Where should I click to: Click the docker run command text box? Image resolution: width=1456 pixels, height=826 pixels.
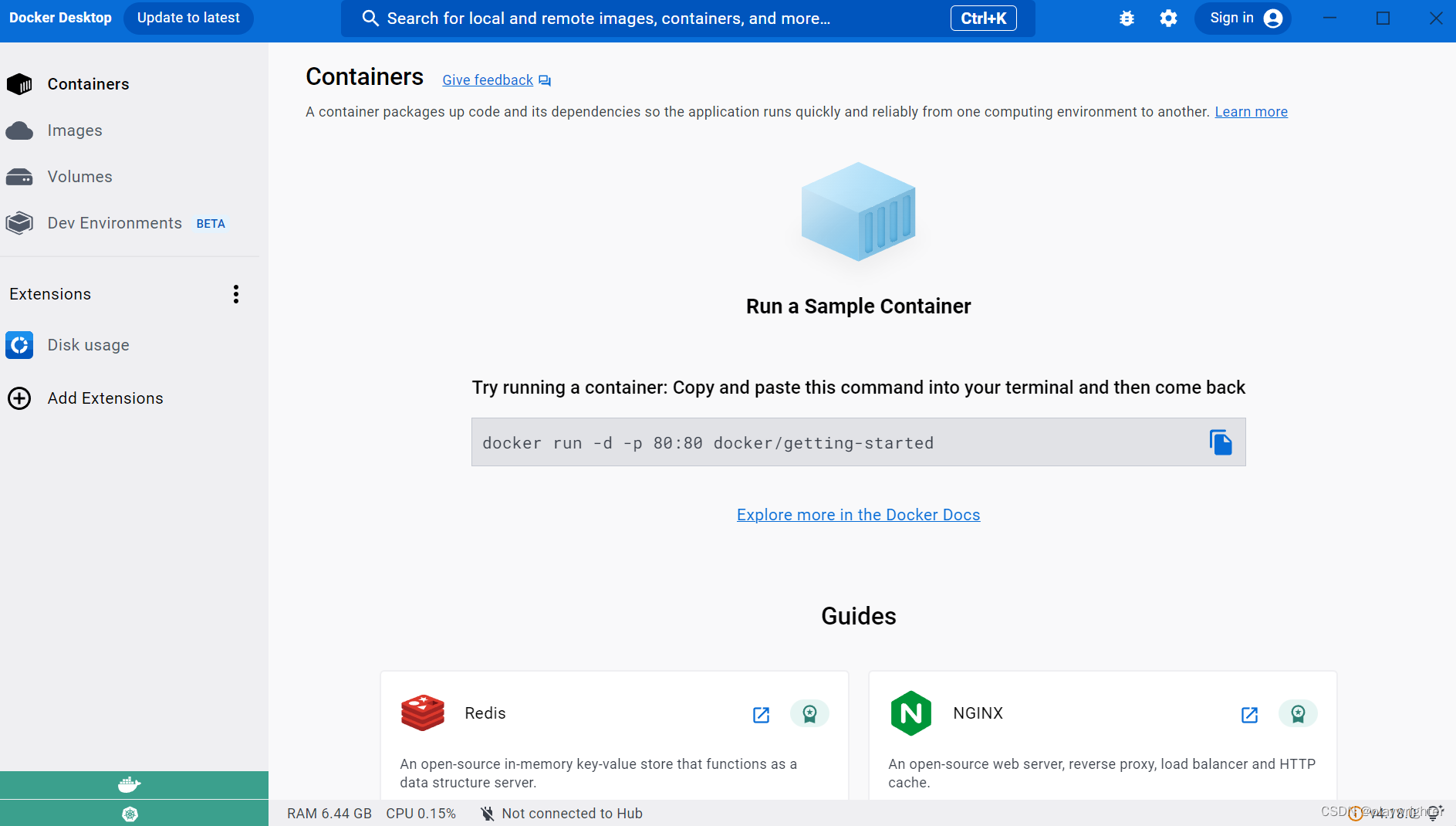tap(858, 442)
